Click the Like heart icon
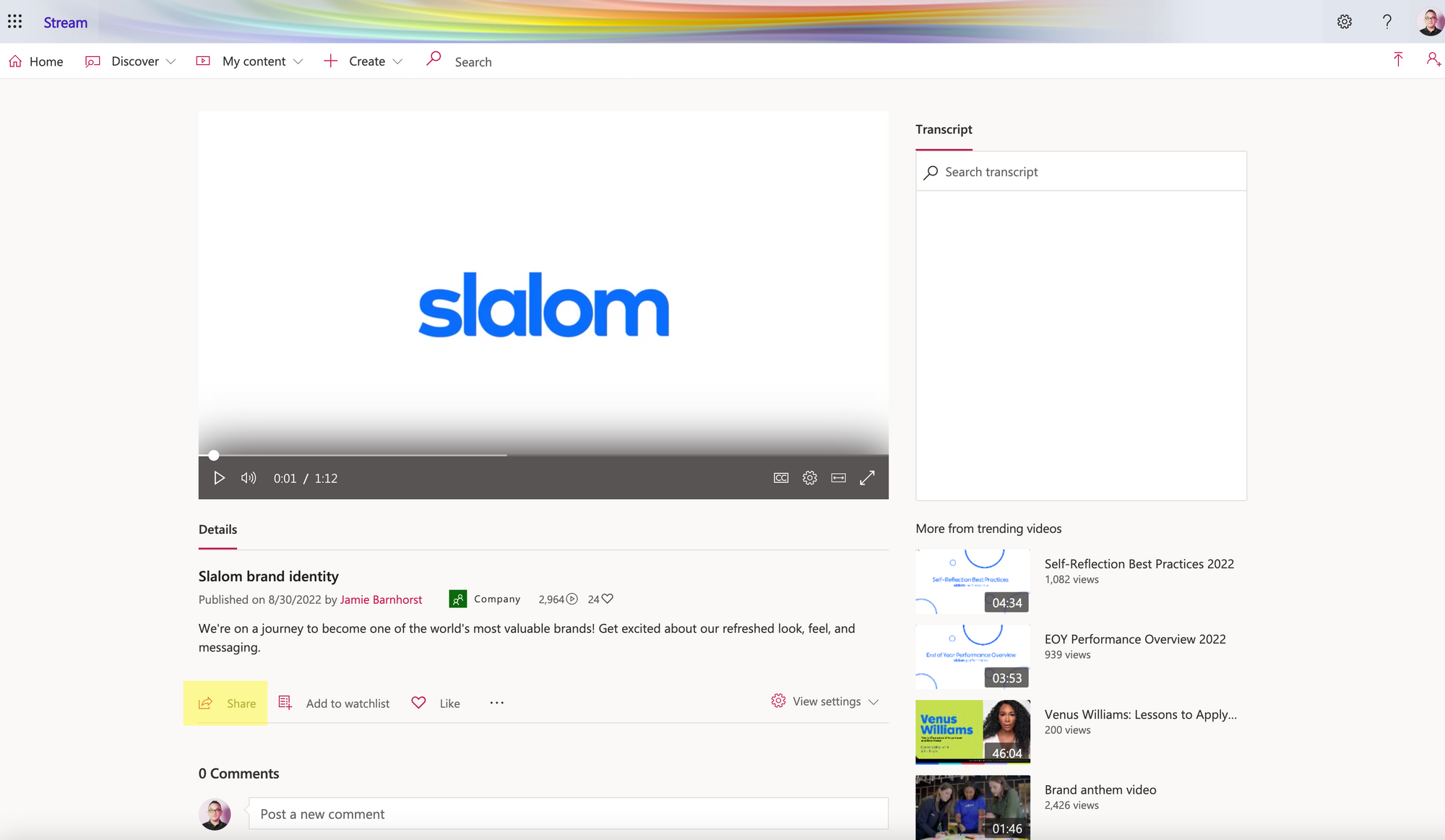 [x=418, y=701]
